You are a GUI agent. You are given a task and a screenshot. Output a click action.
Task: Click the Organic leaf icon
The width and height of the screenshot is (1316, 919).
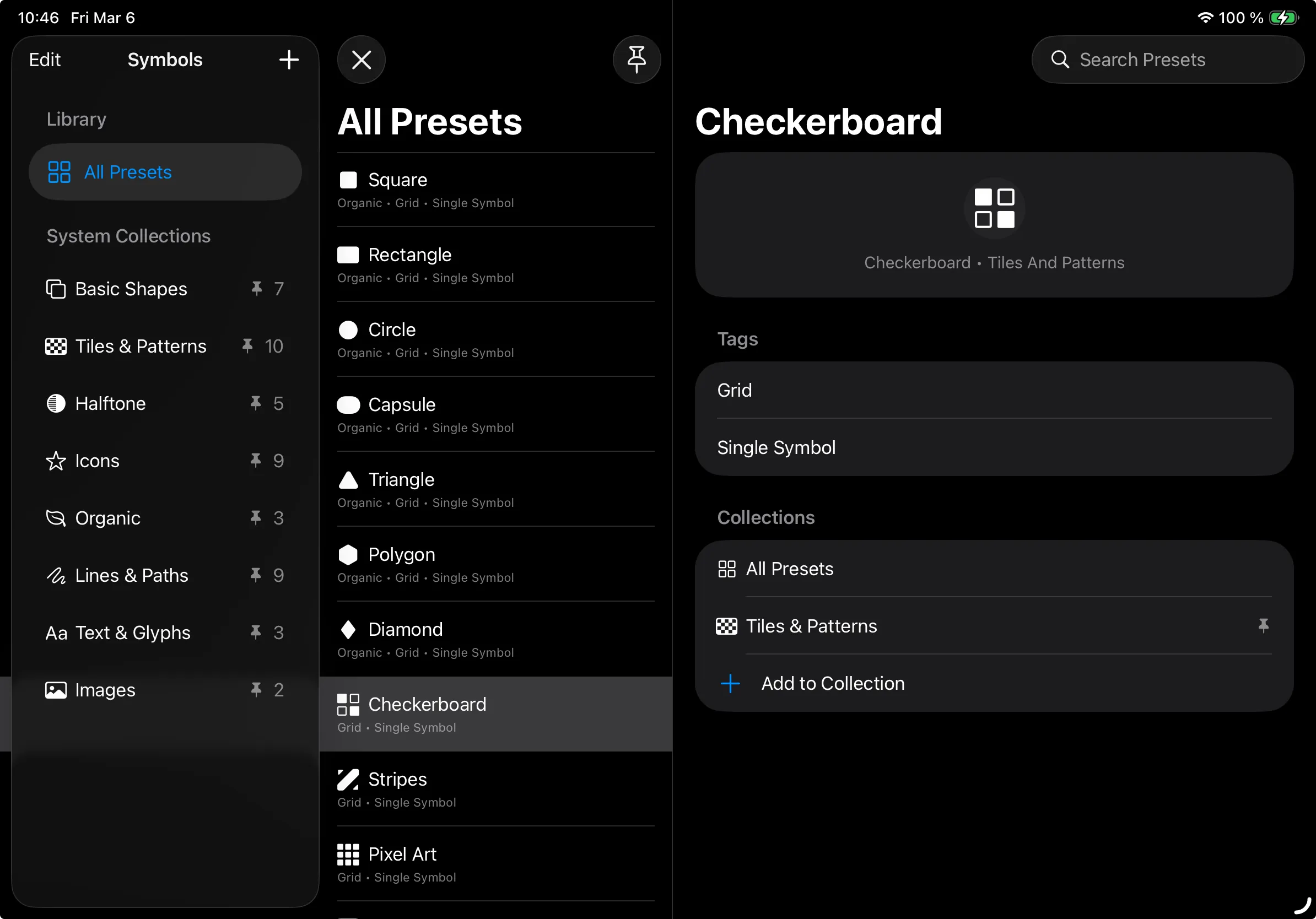pos(56,518)
